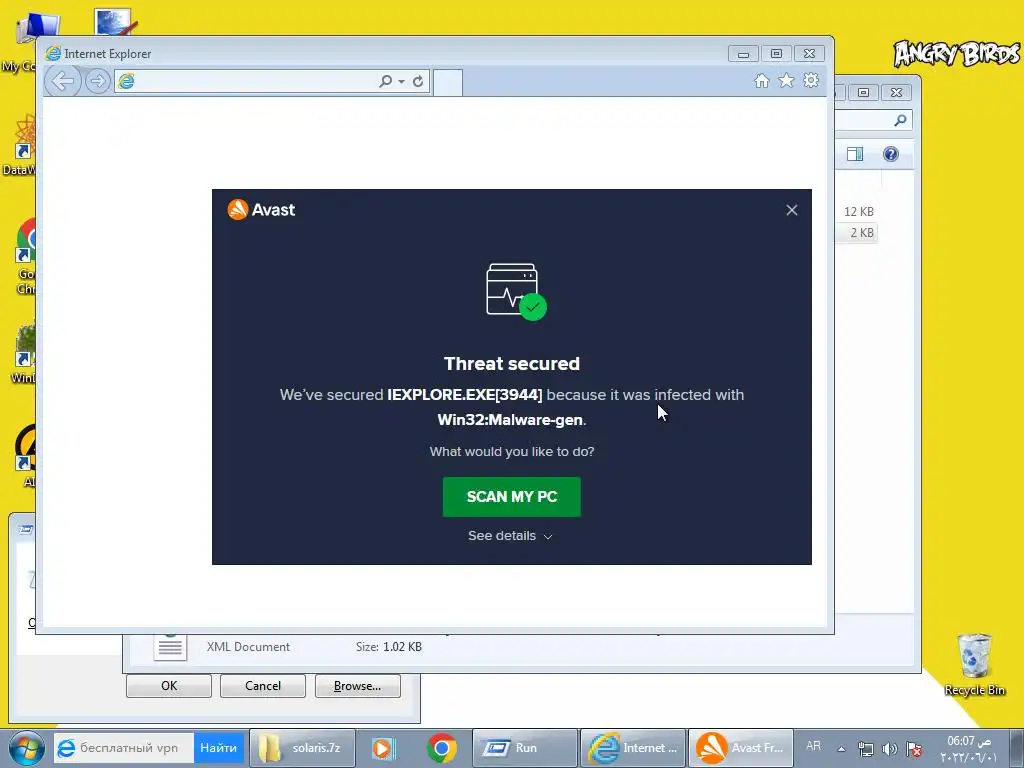This screenshot has height=768, width=1024.
Task: Show hidden tray icons arrow
Action: (842, 749)
